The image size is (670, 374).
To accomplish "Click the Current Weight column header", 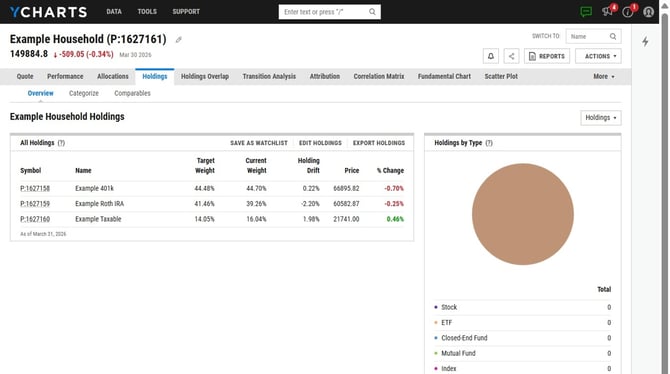I will point(256,165).
